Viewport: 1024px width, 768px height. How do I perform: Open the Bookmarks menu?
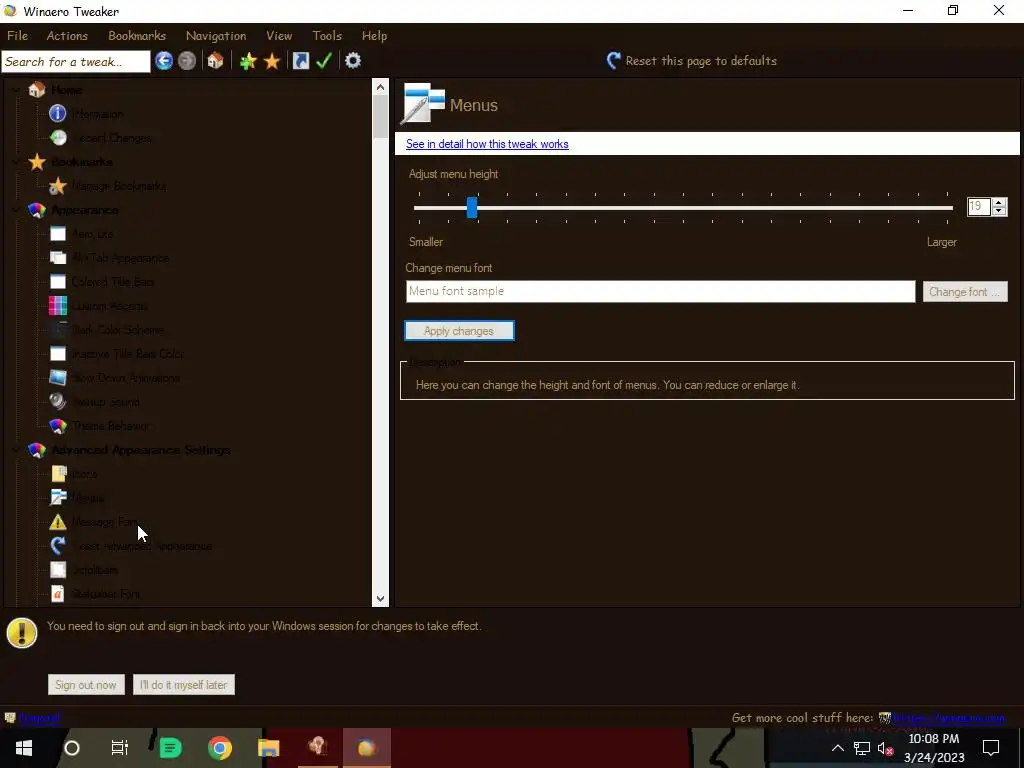pos(137,36)
